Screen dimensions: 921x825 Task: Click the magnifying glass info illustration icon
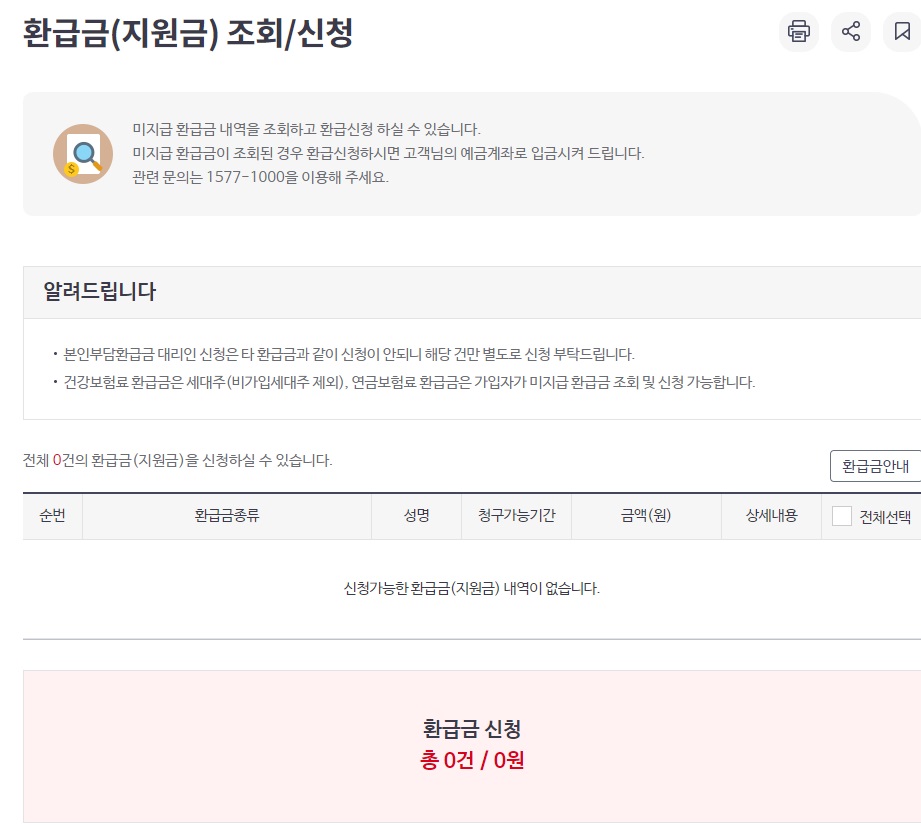[82, 152]
